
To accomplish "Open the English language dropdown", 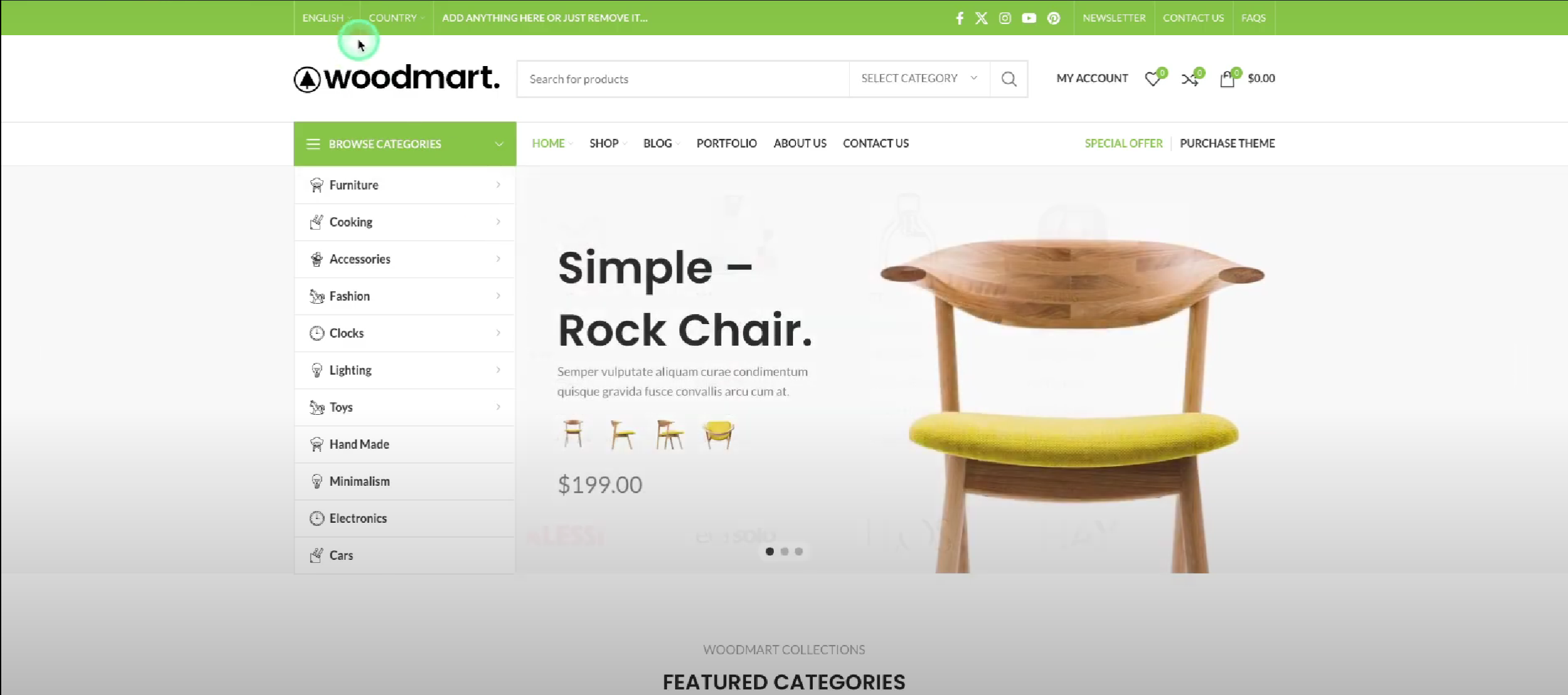I will pos(326,18).
